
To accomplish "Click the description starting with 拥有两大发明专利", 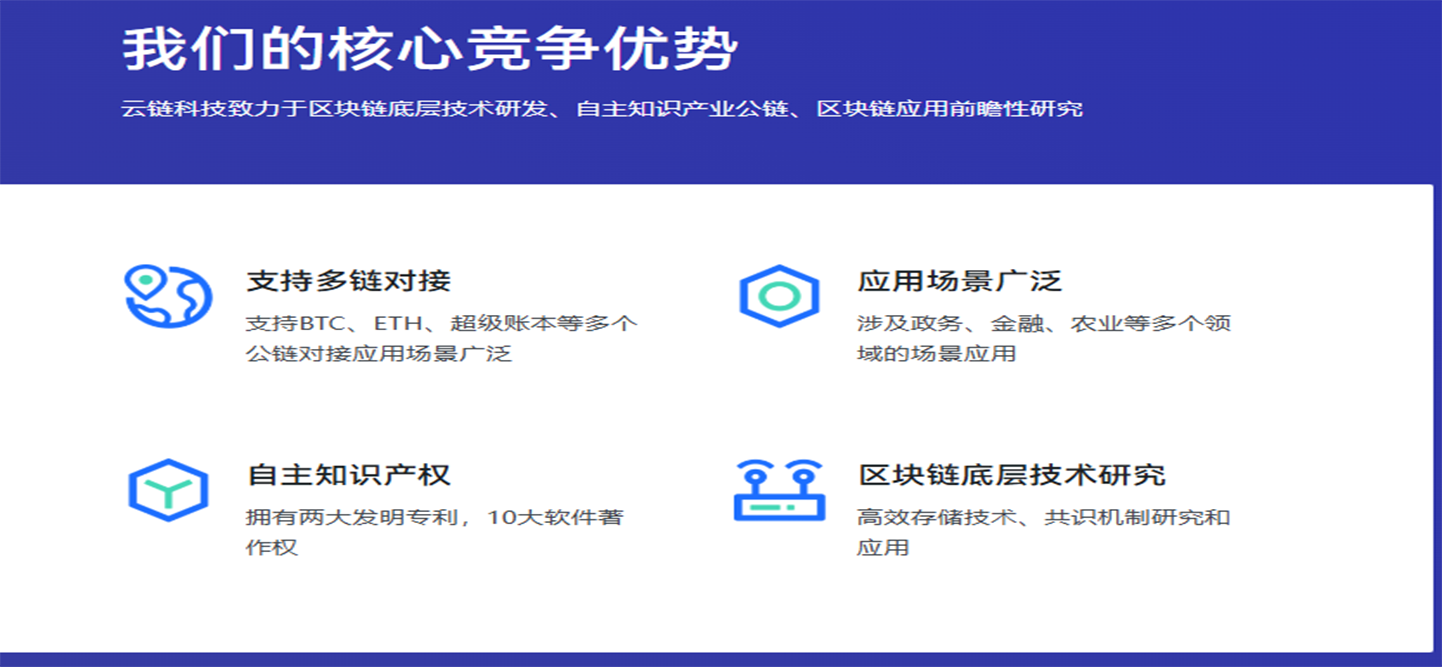I will click(x=435, y=532).
